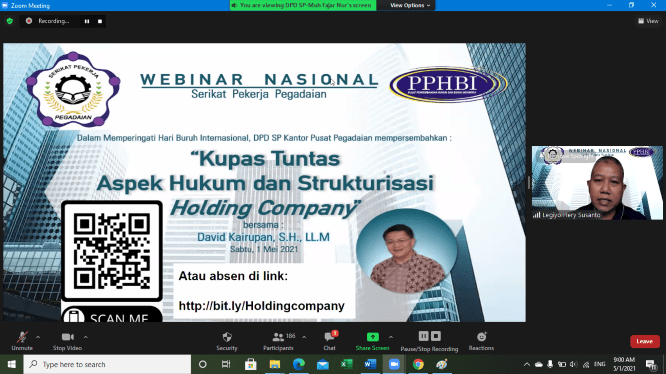Pause recording in the bottom toolbar

(x=423, y=336)
